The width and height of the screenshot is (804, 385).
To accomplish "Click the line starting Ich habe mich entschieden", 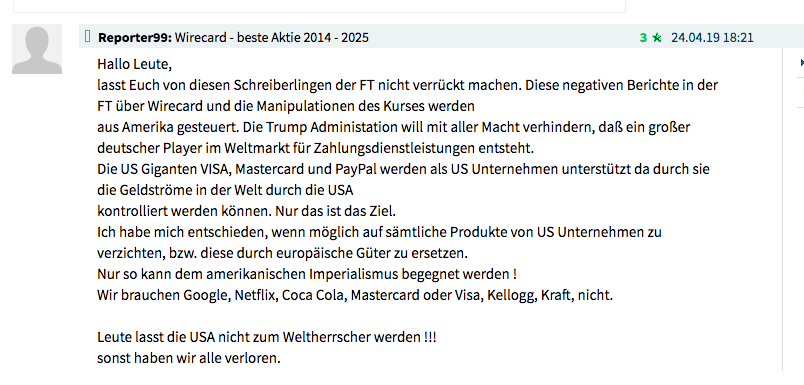I will click(x=379, y=232).
